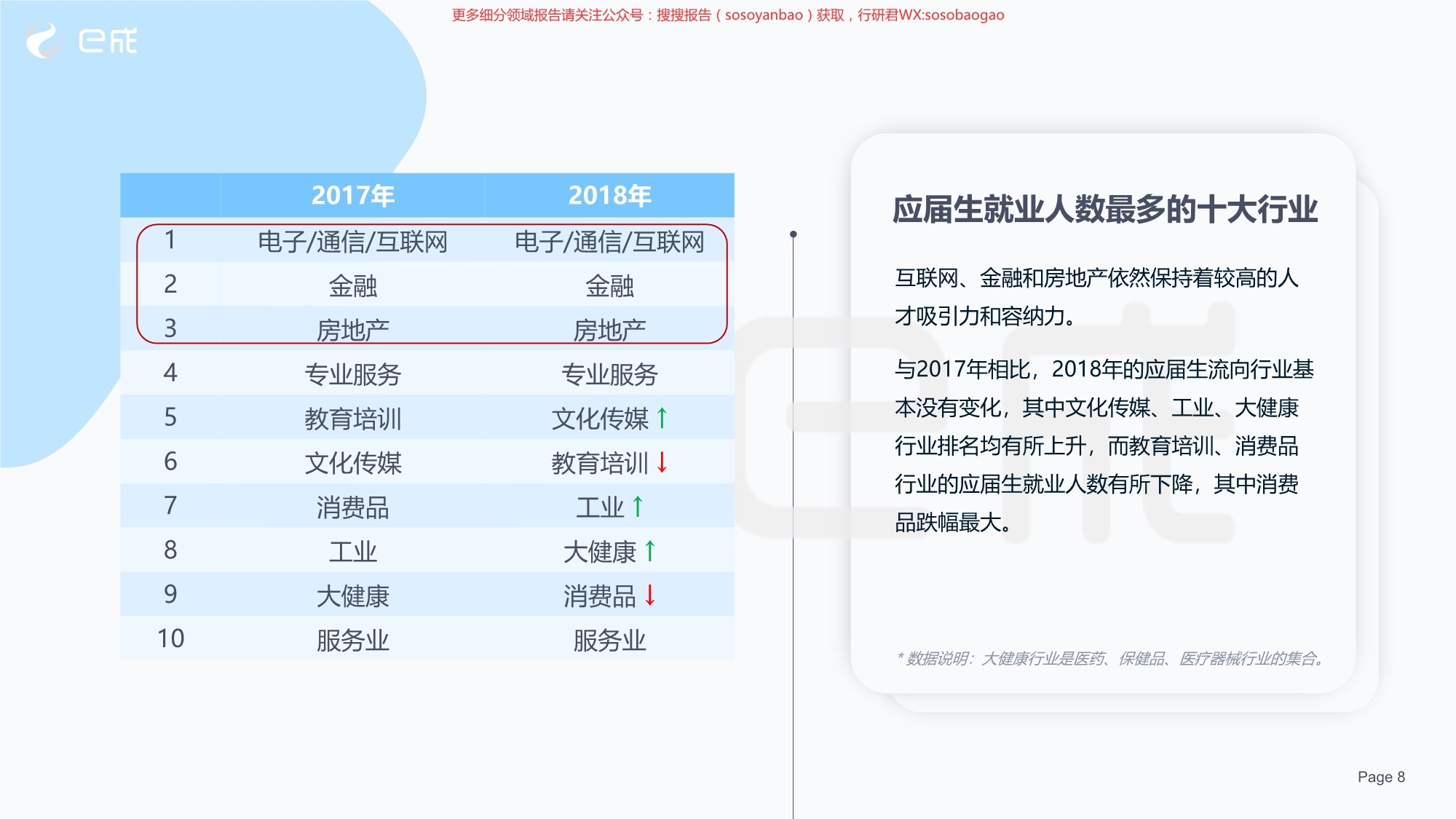Click 大健康 in the 2017 column

tap(353, 597)
